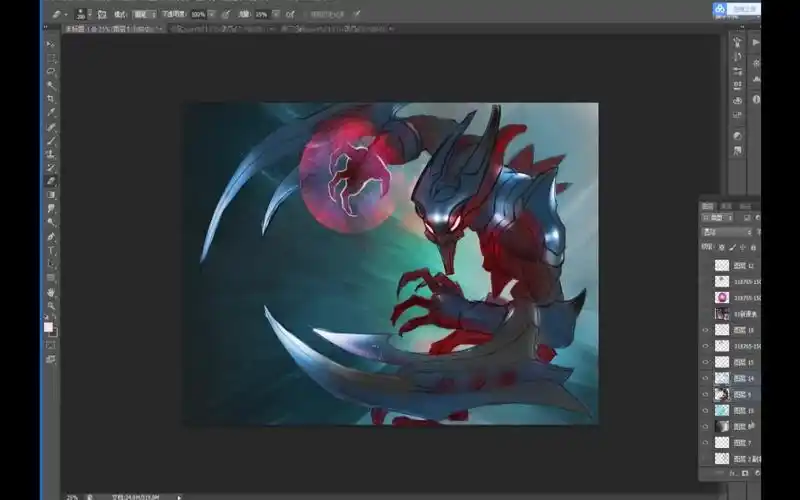Viewport: 800px width, 500px height.
Task: Hide layer 图层 18 using eye icon
Action: click(x=705, y=330)
